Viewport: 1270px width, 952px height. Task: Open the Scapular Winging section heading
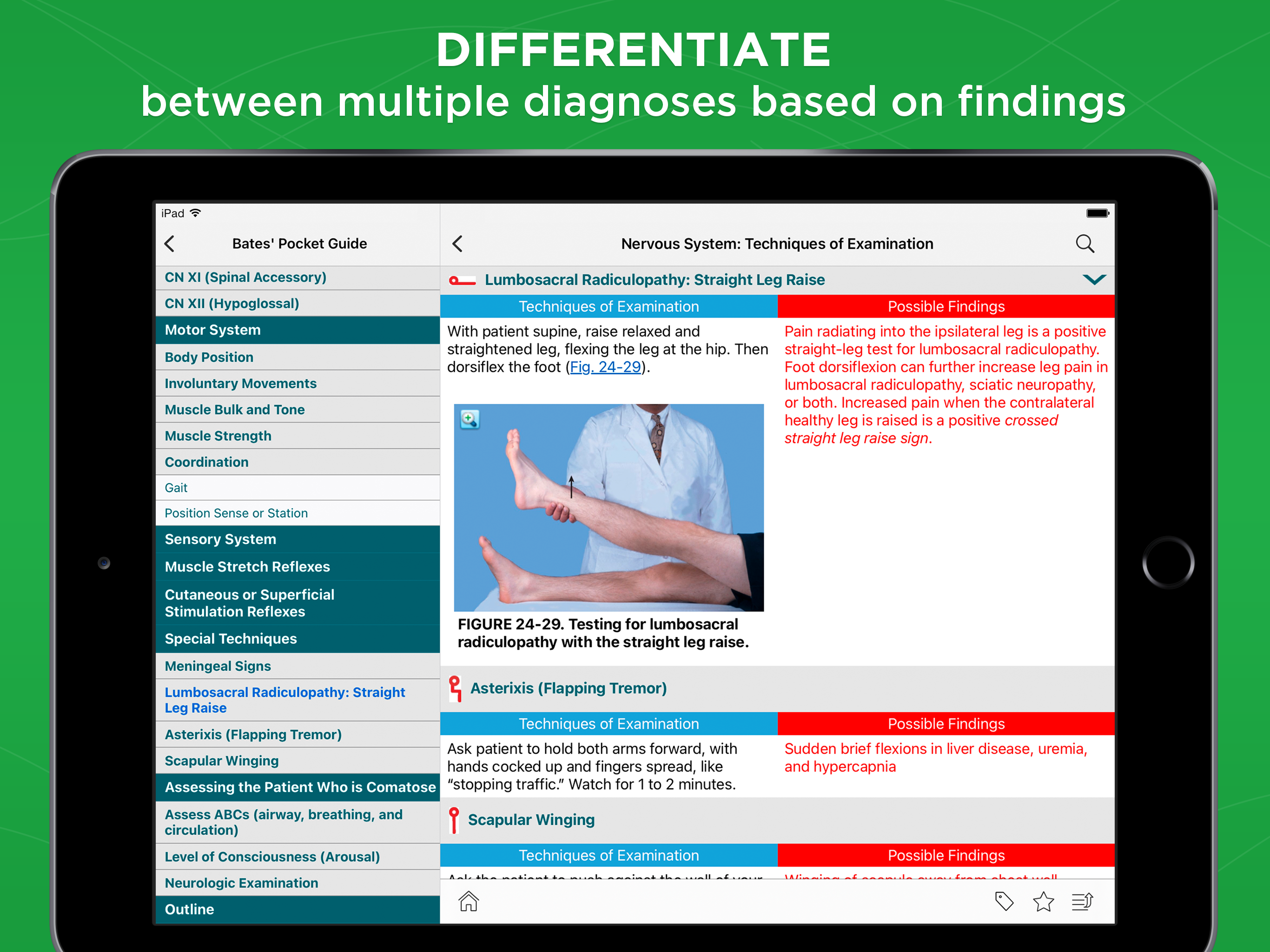[531, 820]
